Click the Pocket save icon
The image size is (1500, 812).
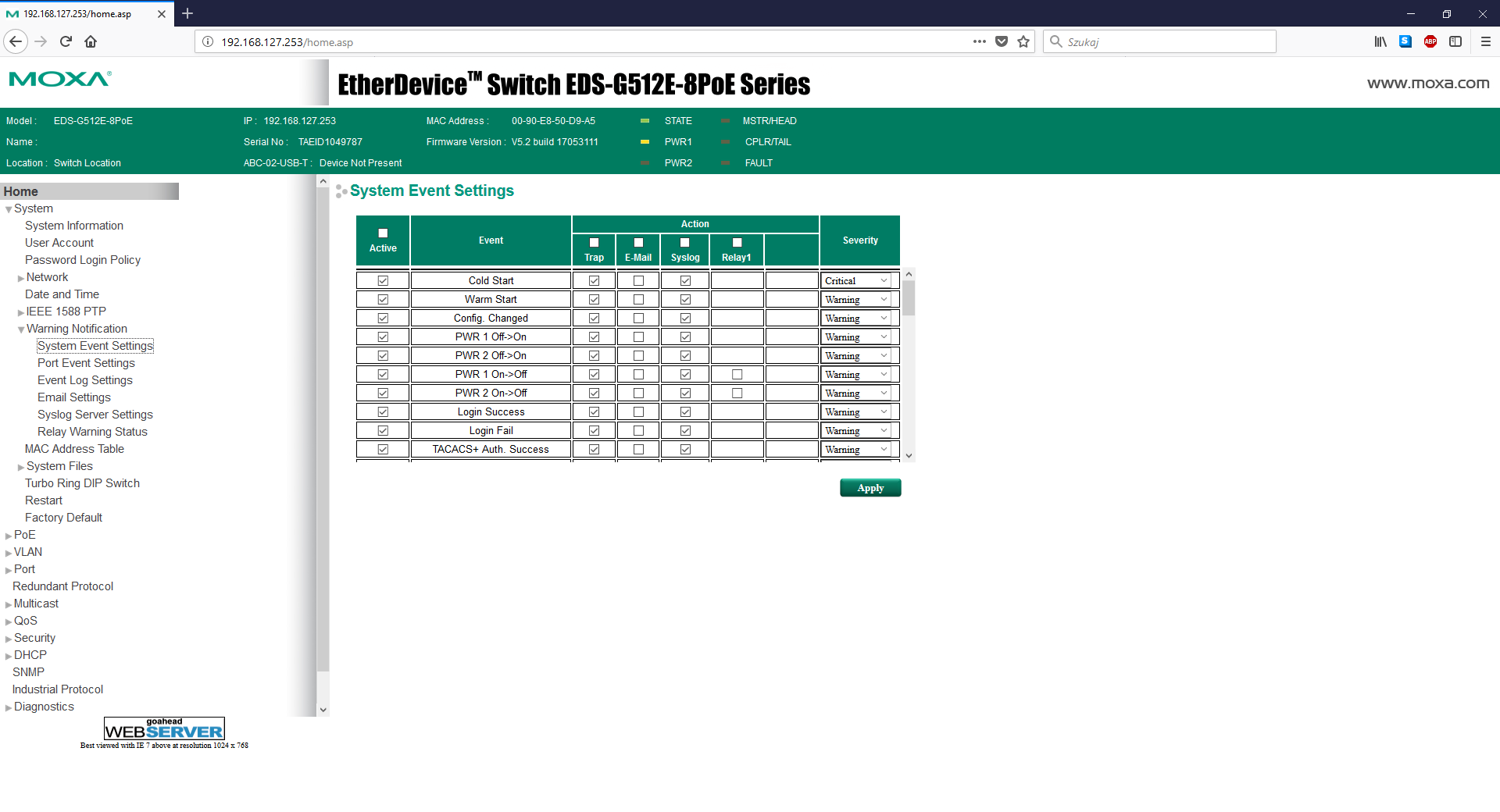1002,41
